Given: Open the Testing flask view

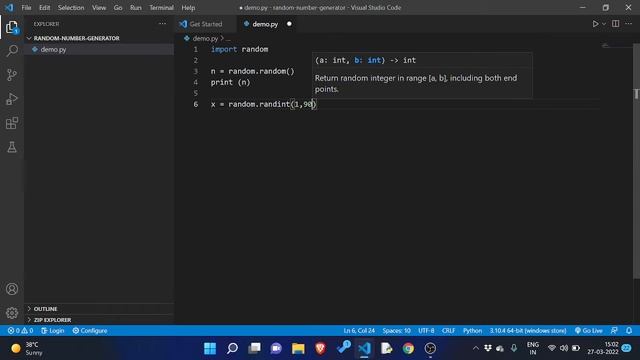Looking at the screenshot, I should click(12, 147).
